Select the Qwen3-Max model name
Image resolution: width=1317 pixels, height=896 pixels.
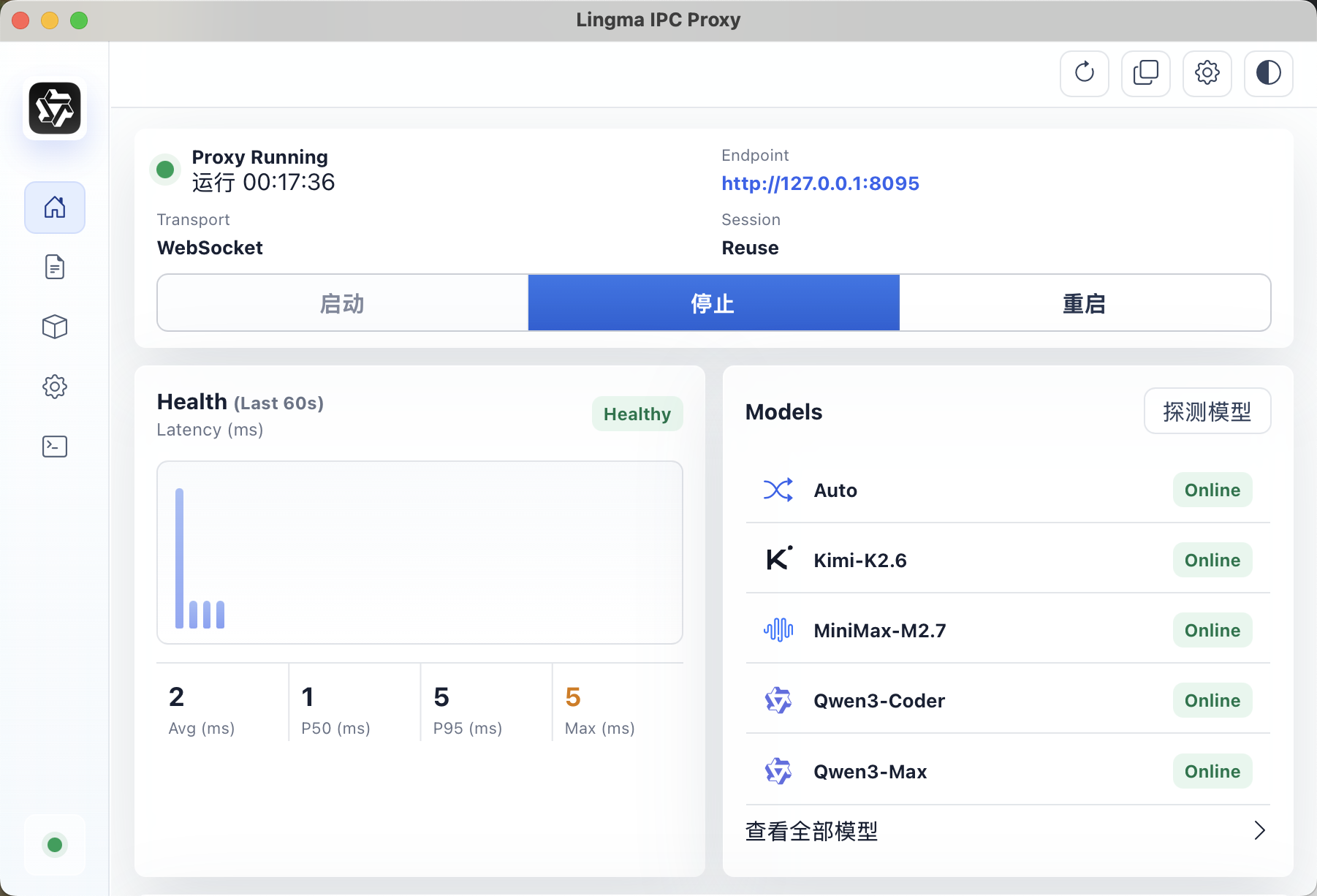point(870,772)
